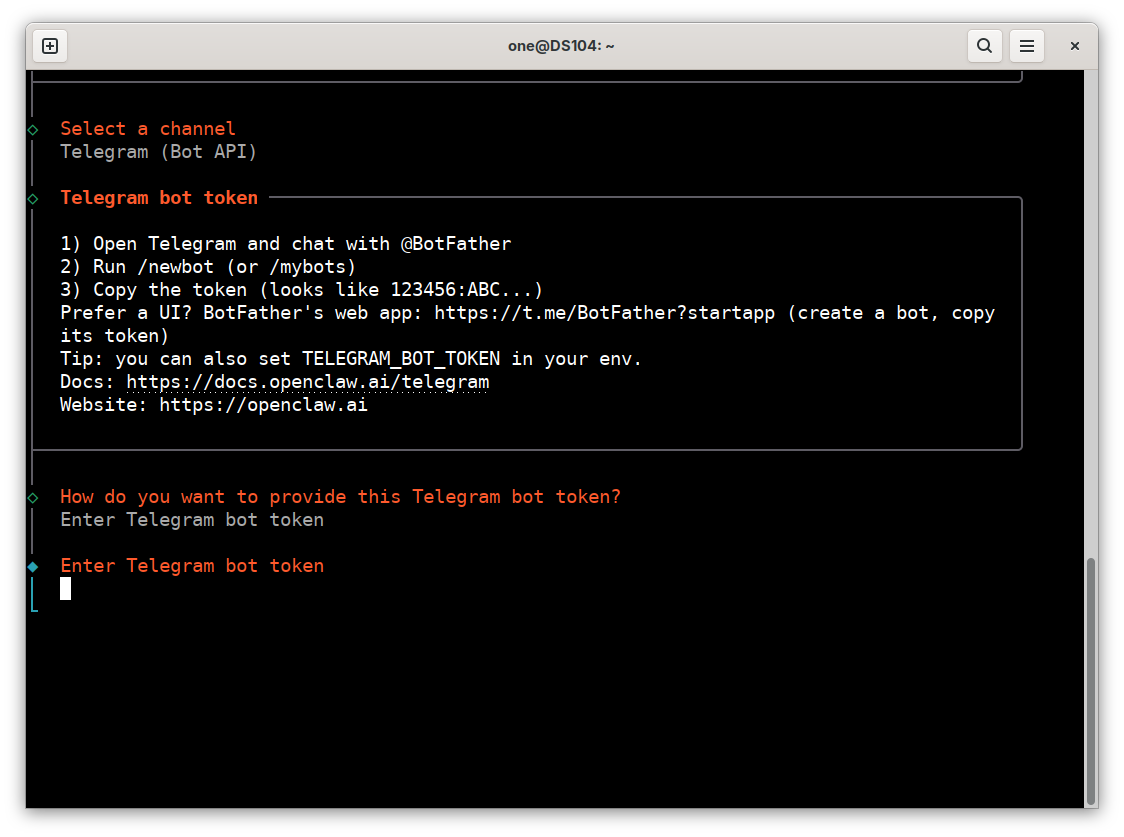Open the BotFather startapp URL
Screen dimensions: 1124x837
pos(604,313)
